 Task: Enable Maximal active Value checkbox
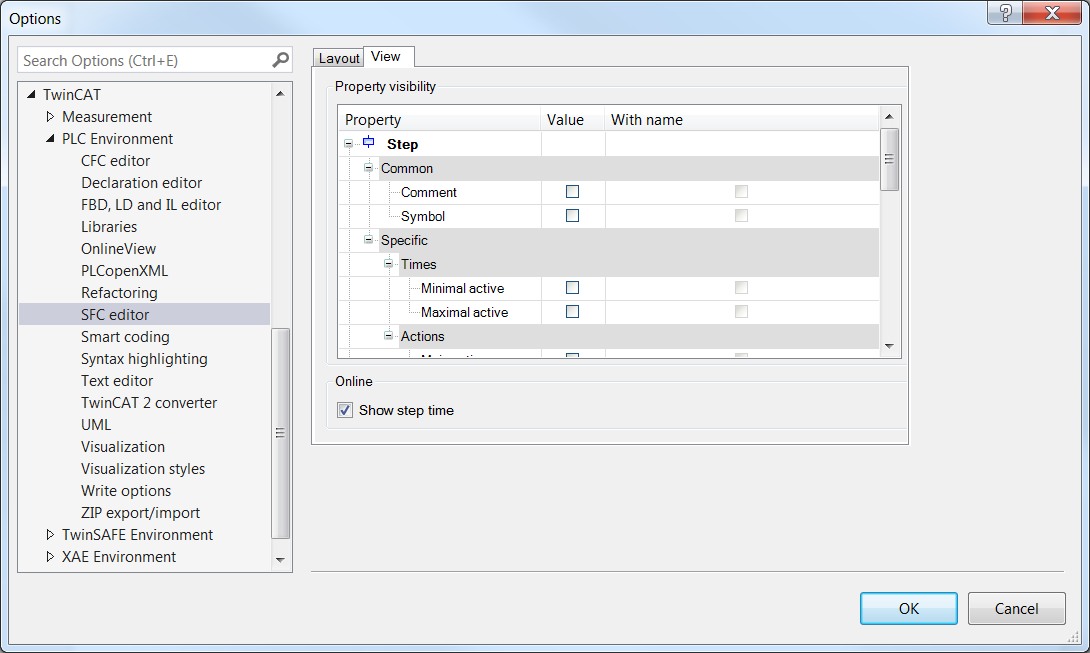(572, 312)
